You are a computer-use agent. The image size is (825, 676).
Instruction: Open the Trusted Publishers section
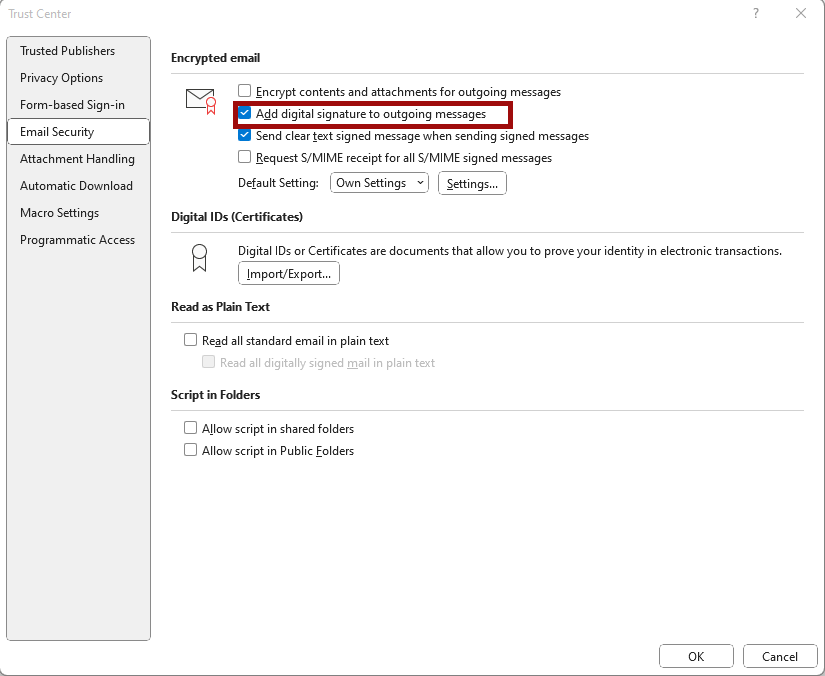tap(67, 51)
